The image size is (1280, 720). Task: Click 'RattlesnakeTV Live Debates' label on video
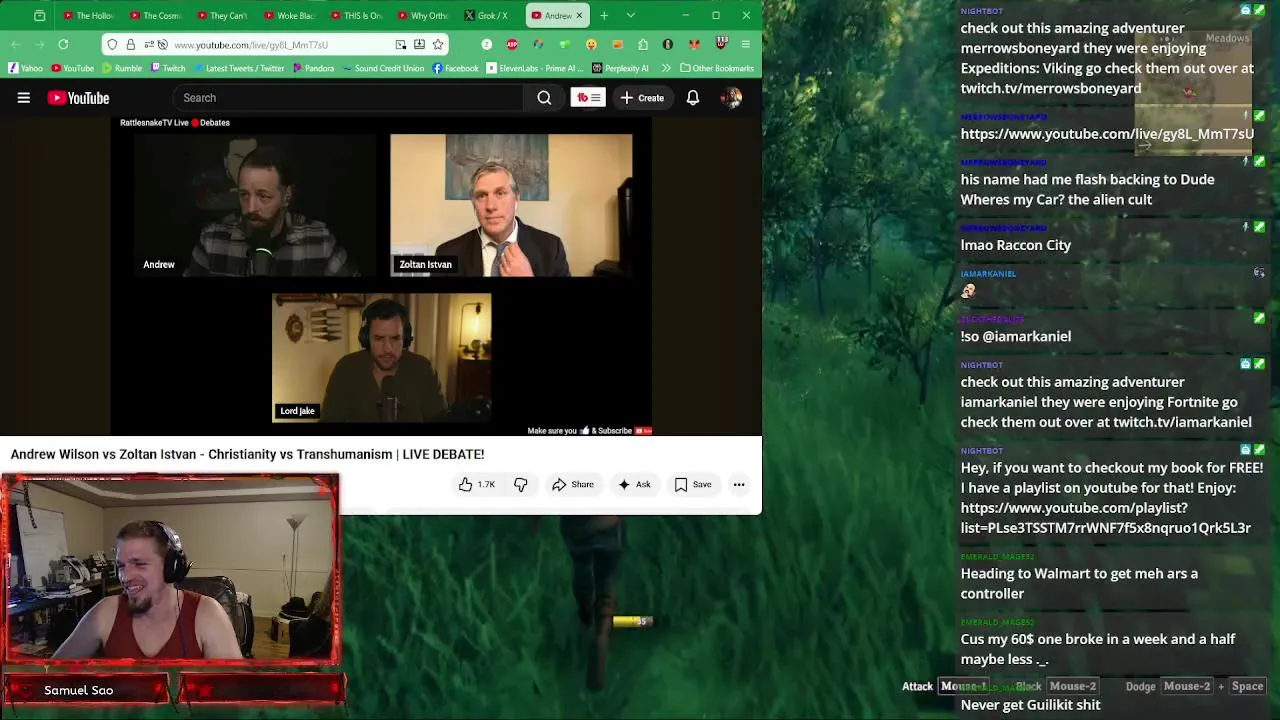[x=175, y=122]
